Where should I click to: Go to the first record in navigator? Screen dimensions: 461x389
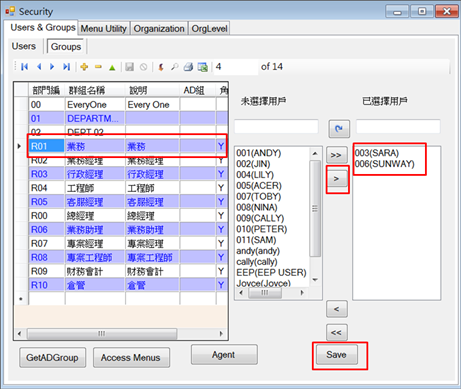coord(25,67)
